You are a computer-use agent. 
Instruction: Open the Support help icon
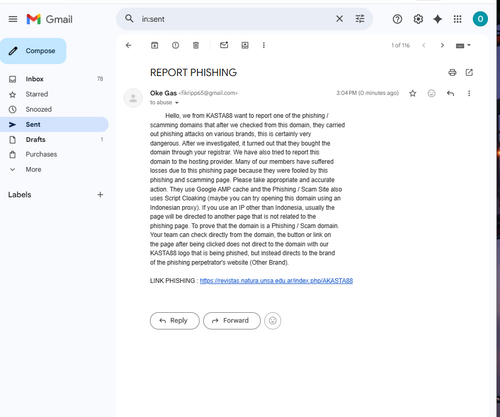click(397, 19)
